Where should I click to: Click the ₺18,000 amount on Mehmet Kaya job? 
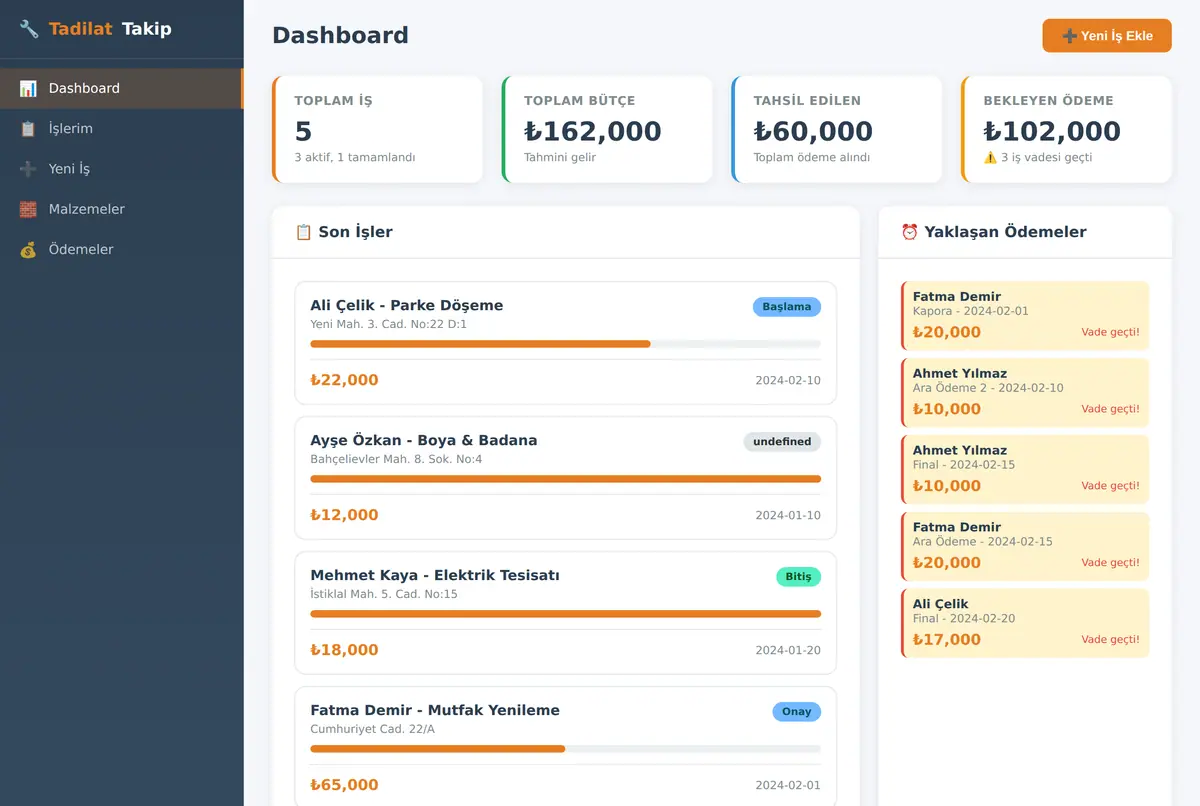tap(344, 650)
